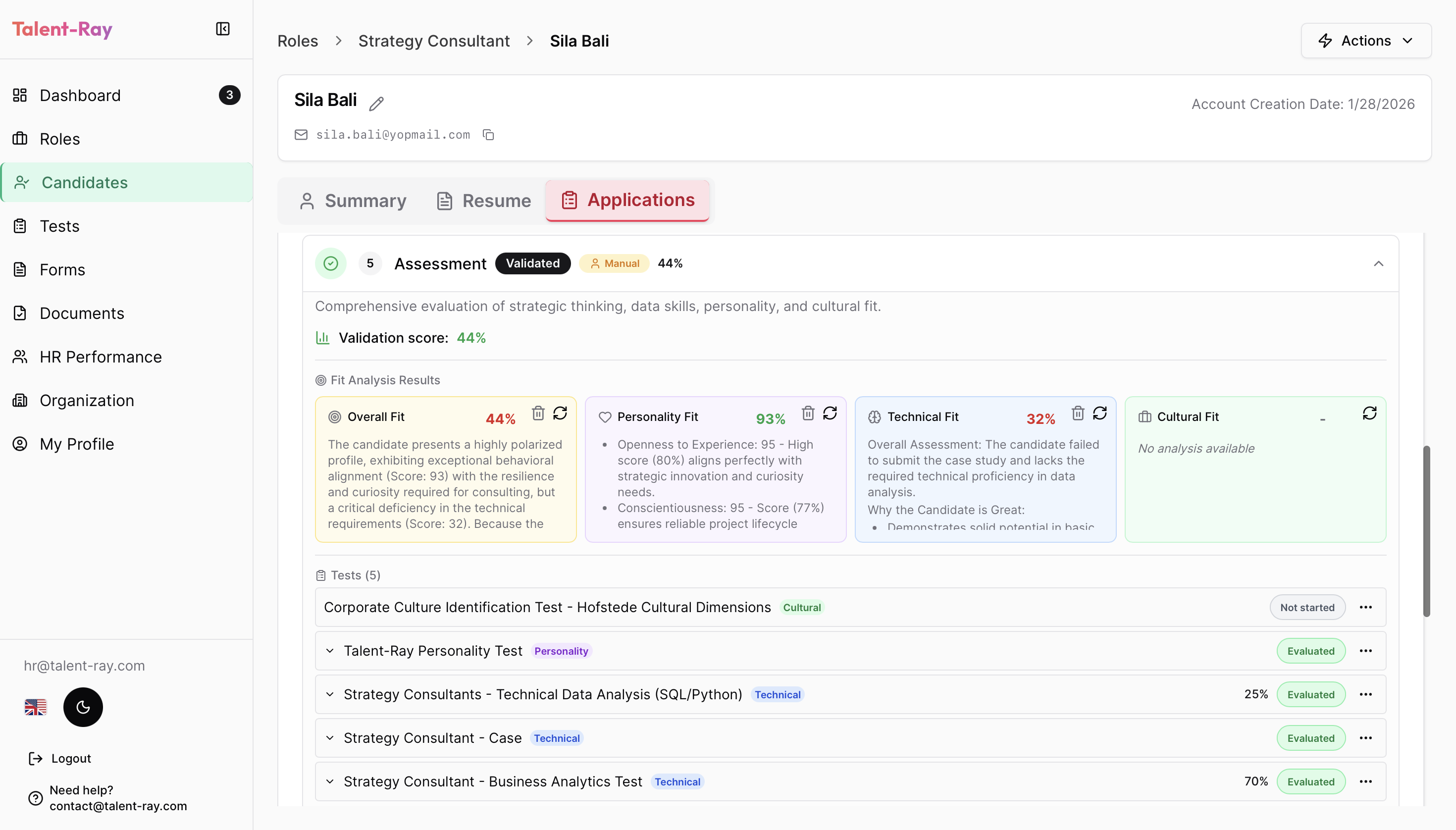Switch language using UK flag icon
The image size is (1456, 830).
pyautogui.click(x=35, y=707)
